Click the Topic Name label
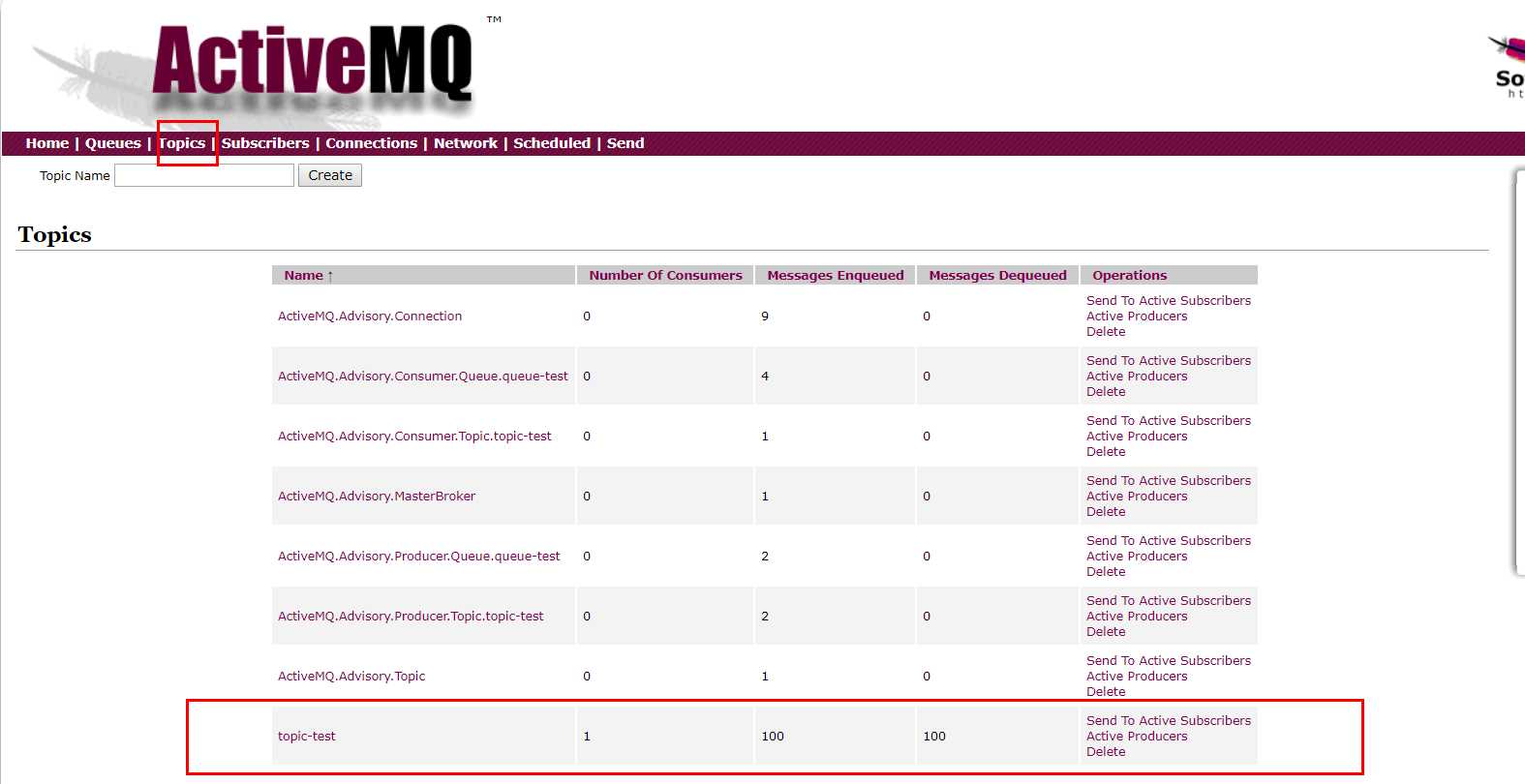This screenshot has height=784, width=1525. [x=75, y=176]
